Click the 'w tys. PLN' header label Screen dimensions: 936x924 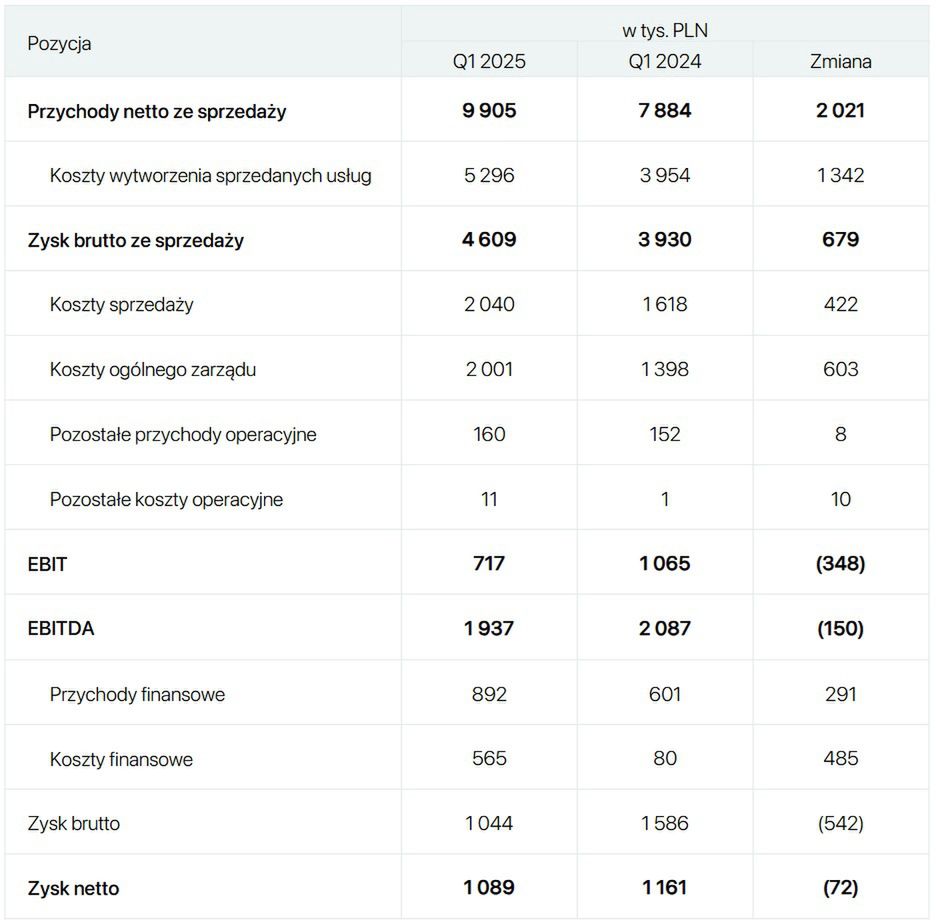[x=664, y=30]
